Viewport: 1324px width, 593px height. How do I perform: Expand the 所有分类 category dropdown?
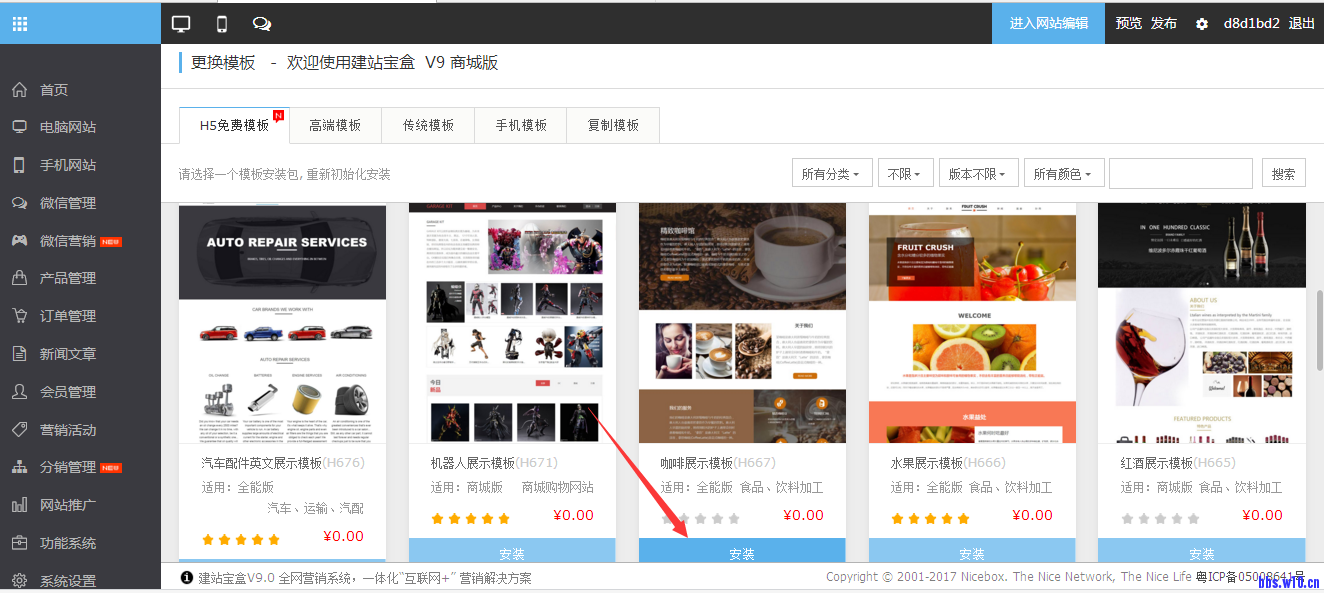coord(832,174)
